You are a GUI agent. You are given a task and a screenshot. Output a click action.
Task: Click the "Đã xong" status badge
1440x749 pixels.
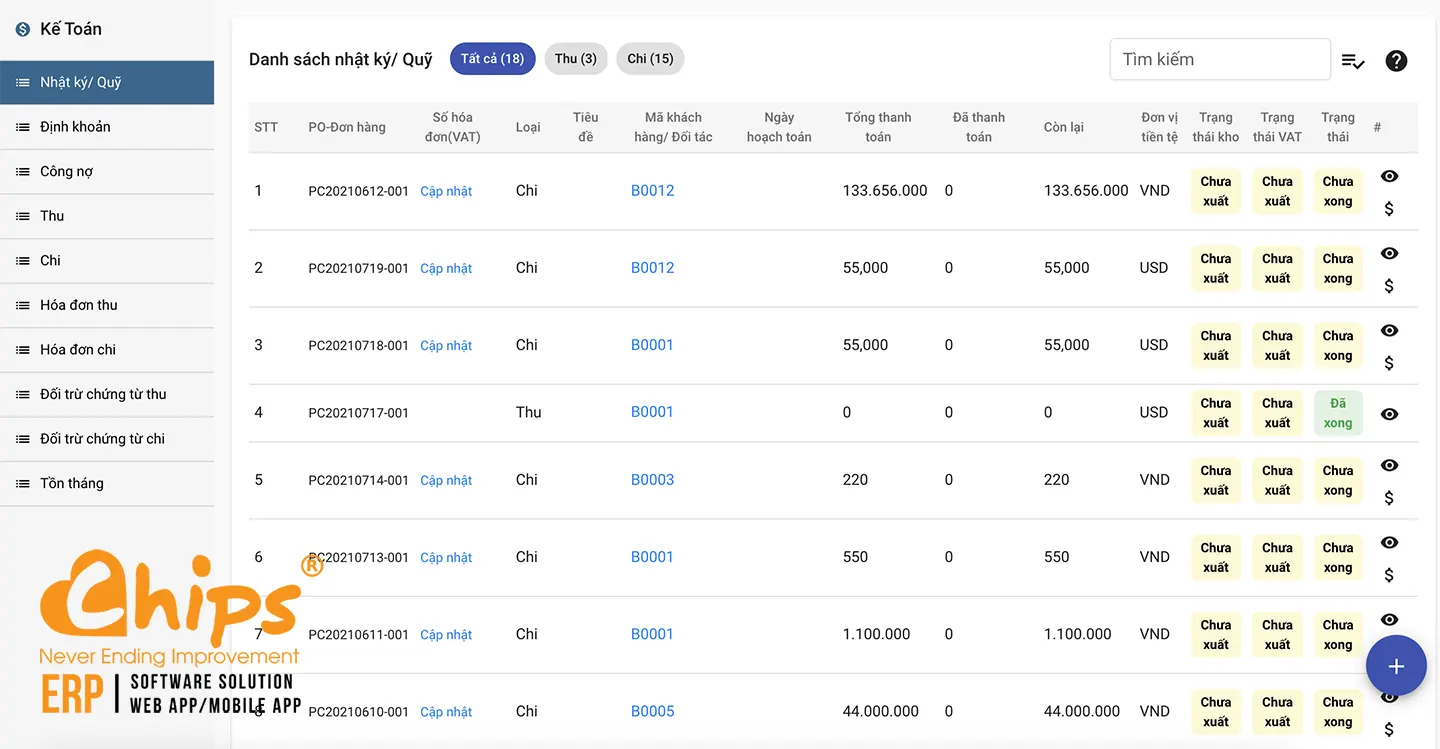pyautogui.click(x=1338, y=413)
